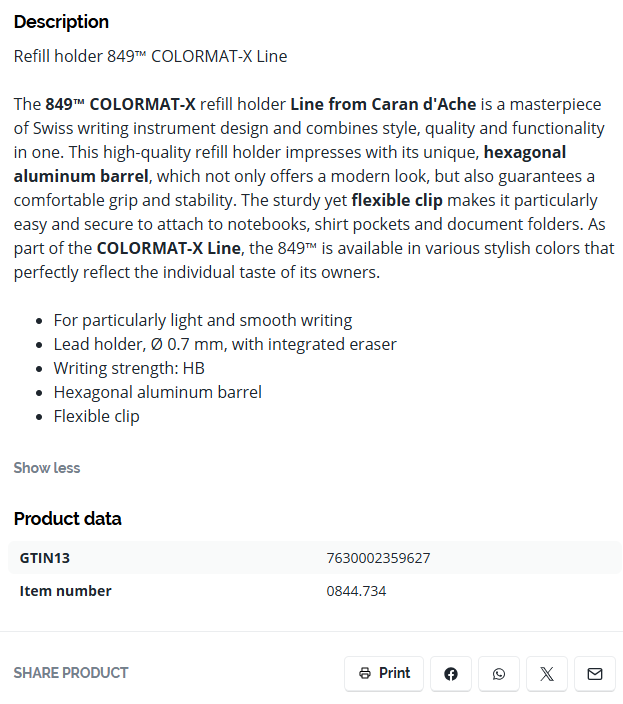Click the Hexagonal aluminum barrel bullet
Viewport: 623px width, 704px height.
pos(158,392)
